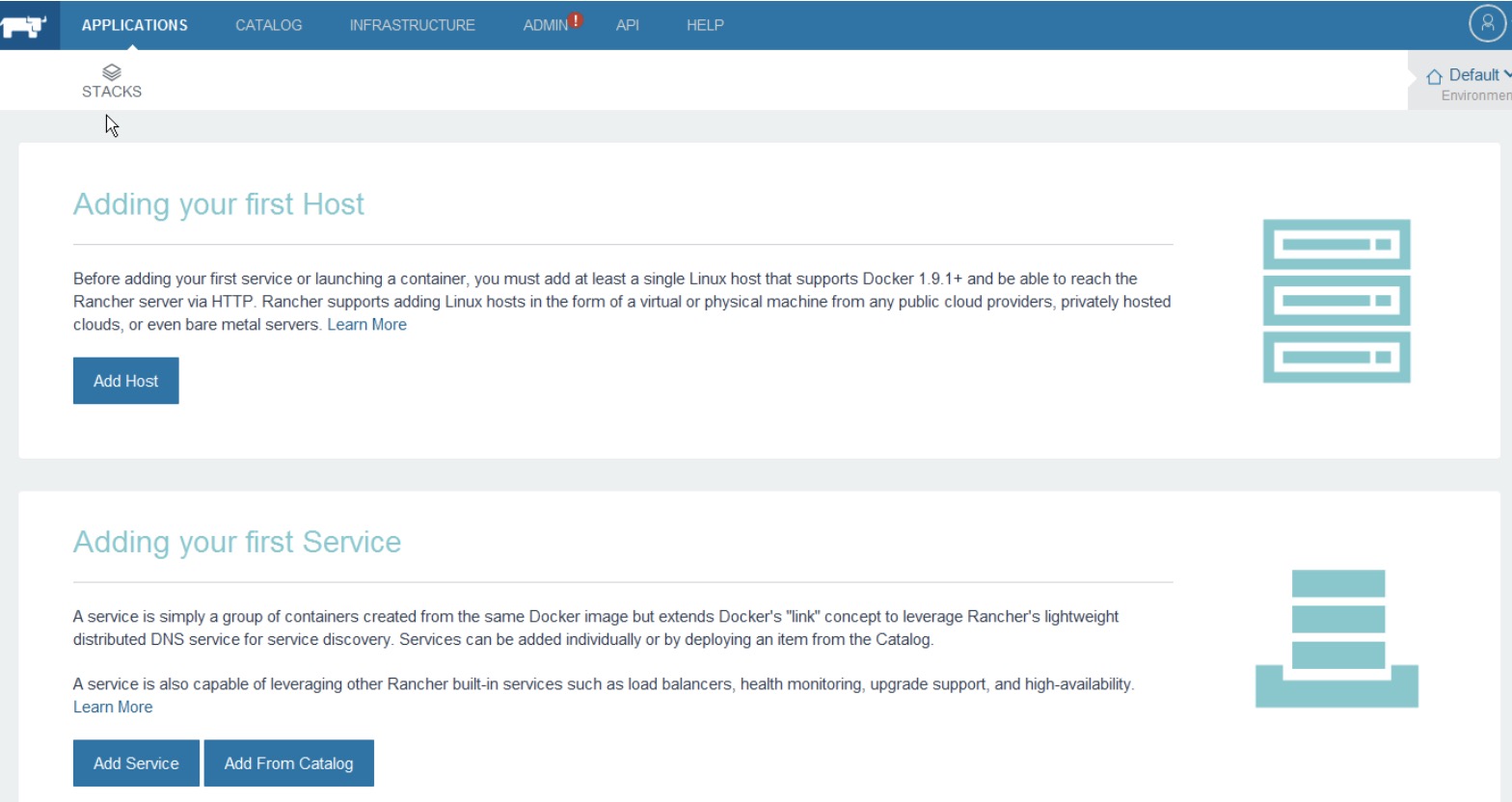Click the server rack host illustration
The height and width of the screenshot is (802, 1512).
click(x=1336, y=301)
